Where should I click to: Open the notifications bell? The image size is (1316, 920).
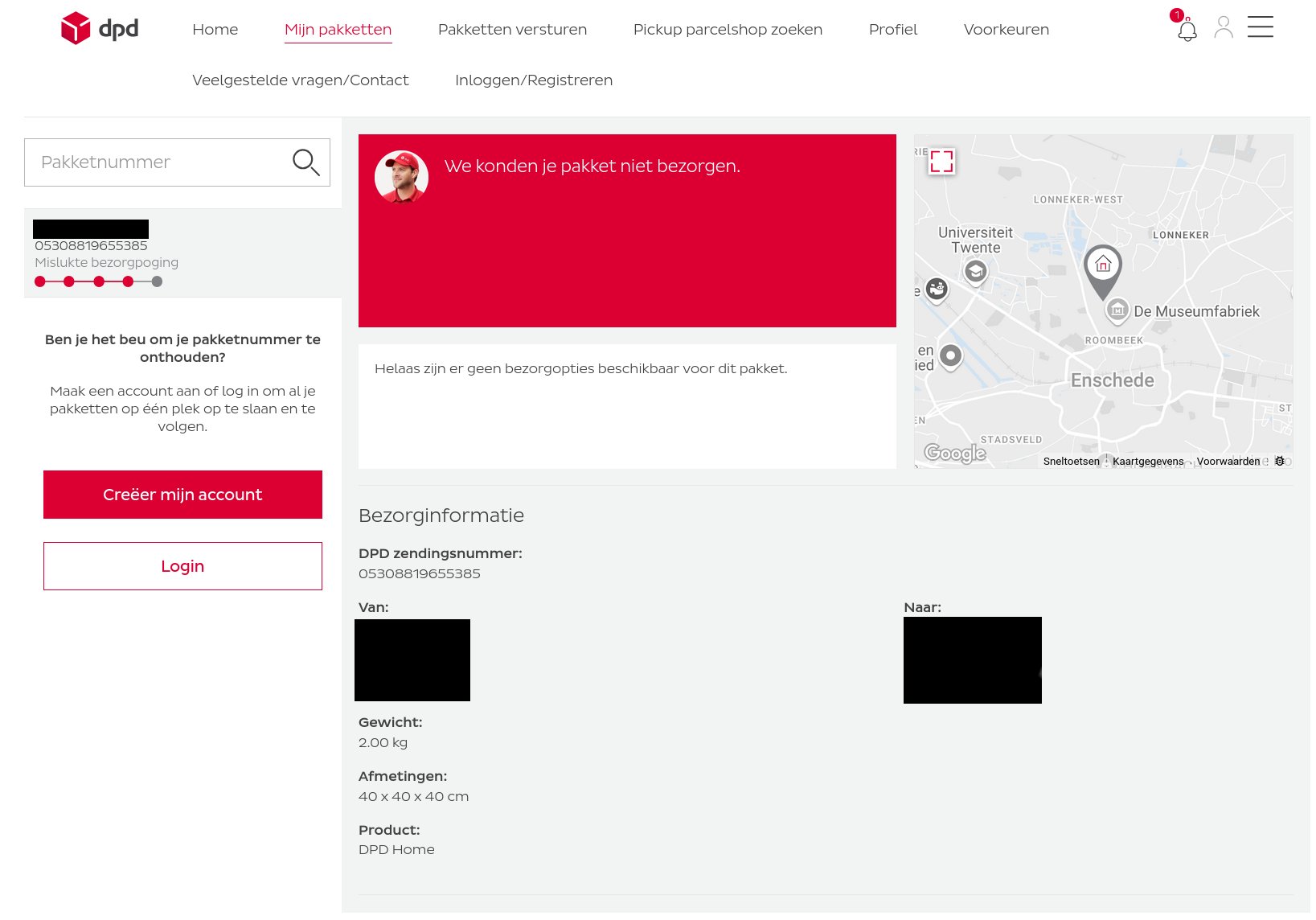(1187, 30)
